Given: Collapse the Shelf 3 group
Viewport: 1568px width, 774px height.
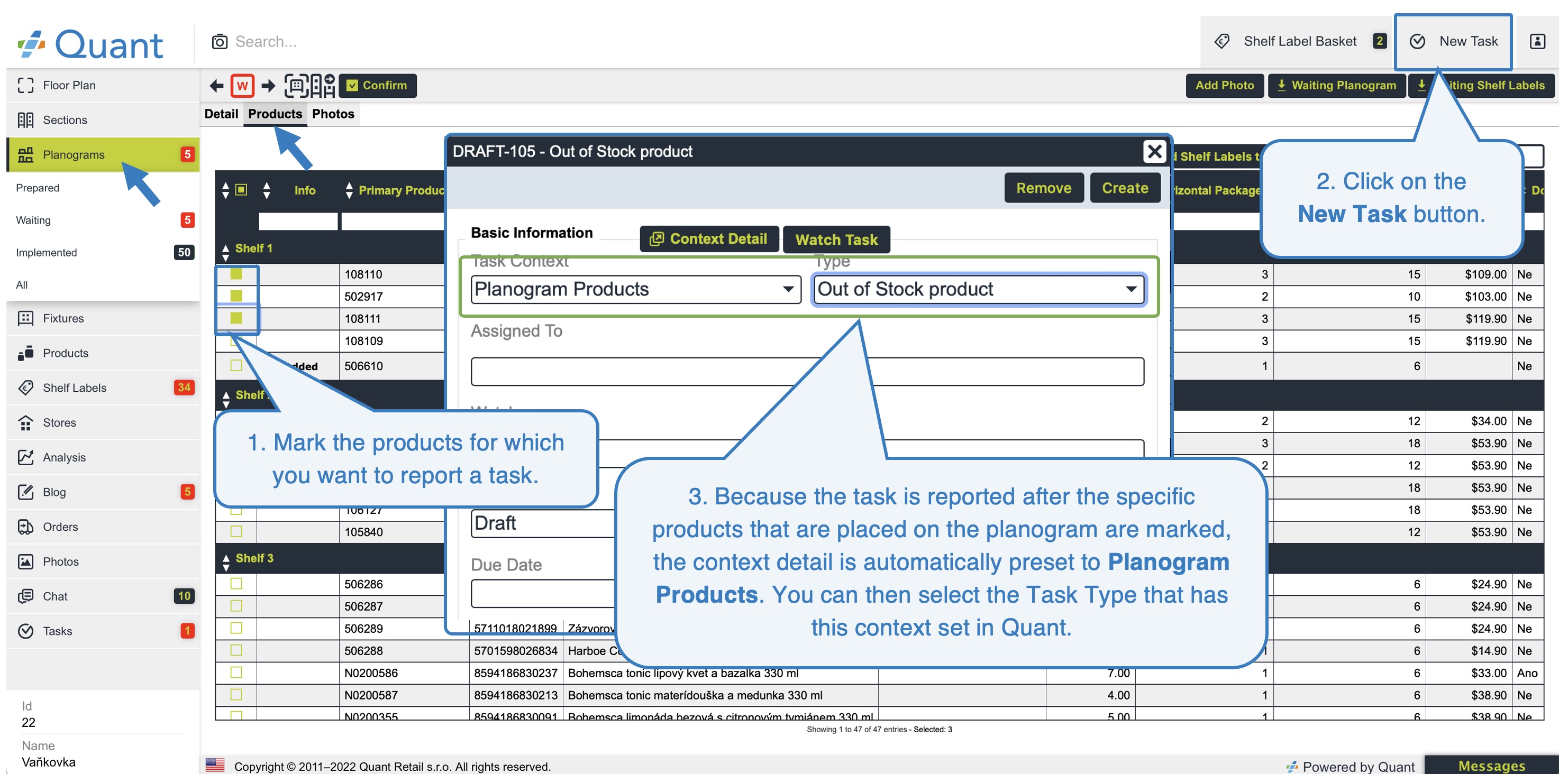Looking at the screenshot, I should [x=226, y=562].
